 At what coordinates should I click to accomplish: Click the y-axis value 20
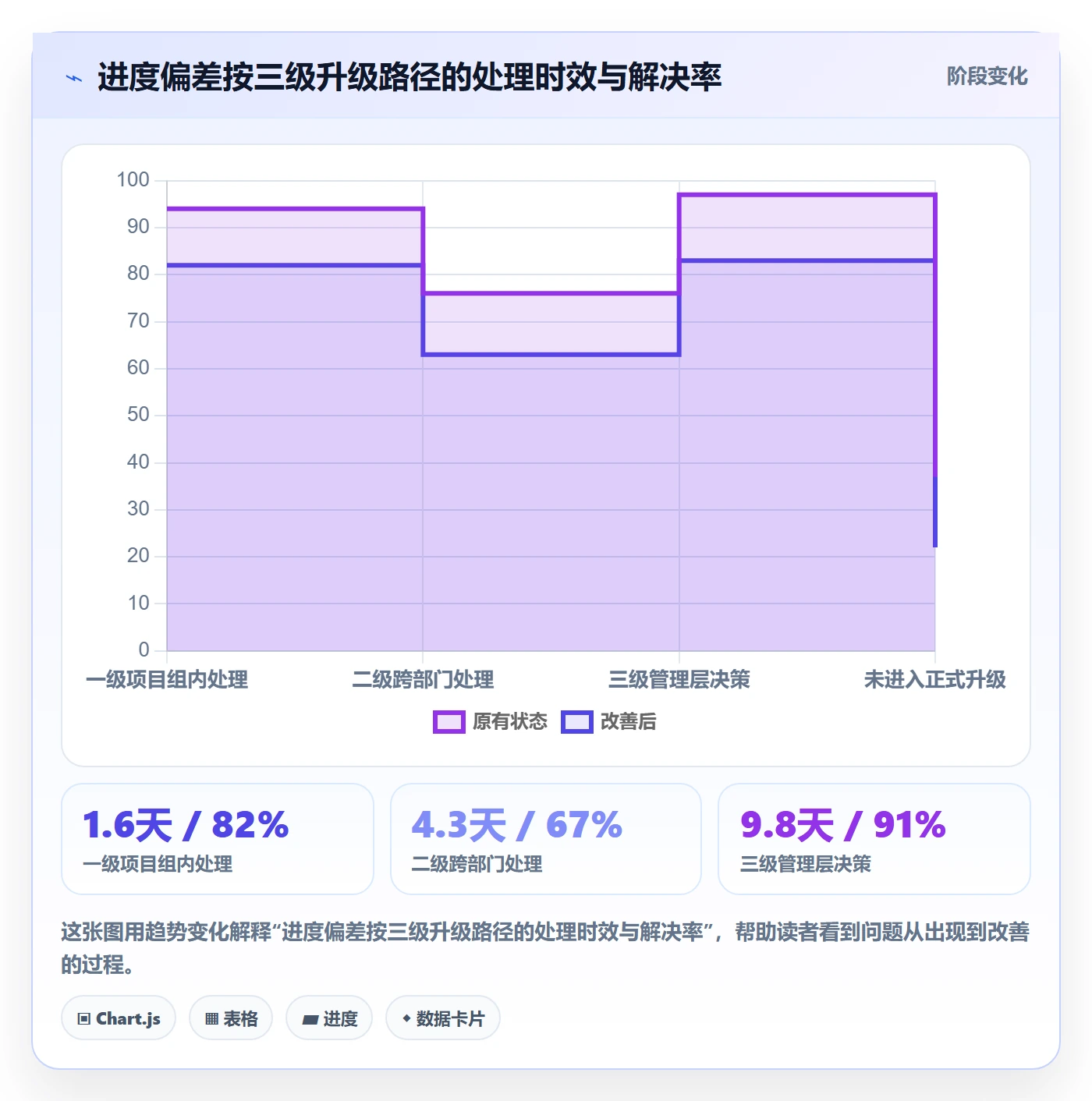(x=138, y=556)
